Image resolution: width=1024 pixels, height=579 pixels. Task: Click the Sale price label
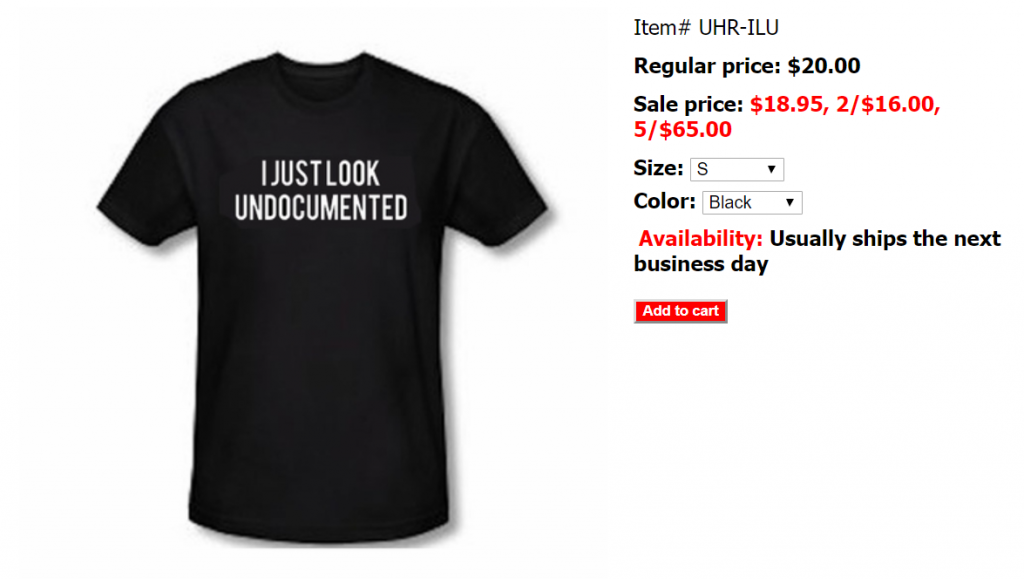point(688,104)
